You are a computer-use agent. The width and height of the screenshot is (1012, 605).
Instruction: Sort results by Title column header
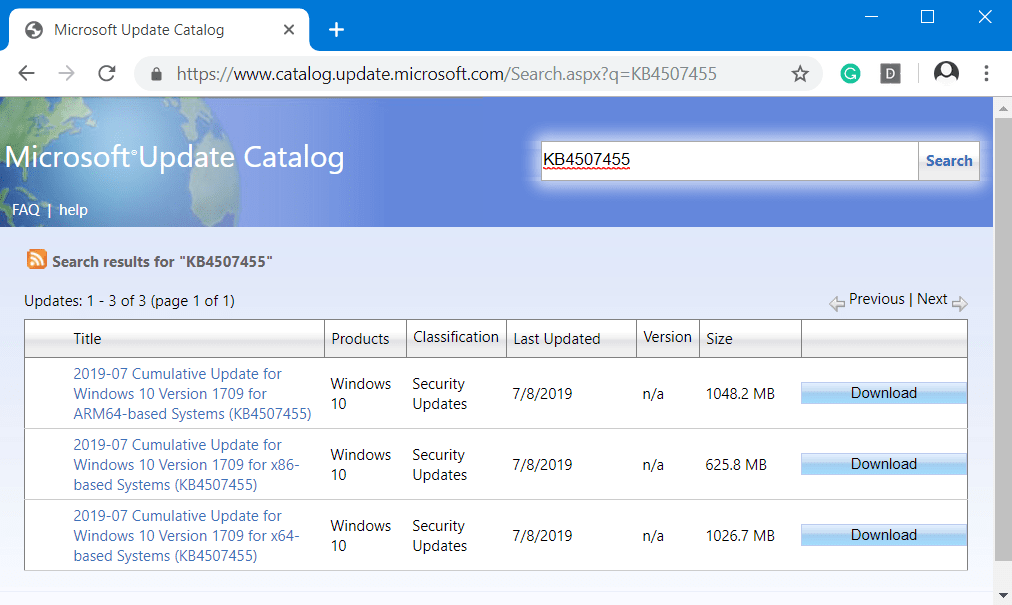87,338
